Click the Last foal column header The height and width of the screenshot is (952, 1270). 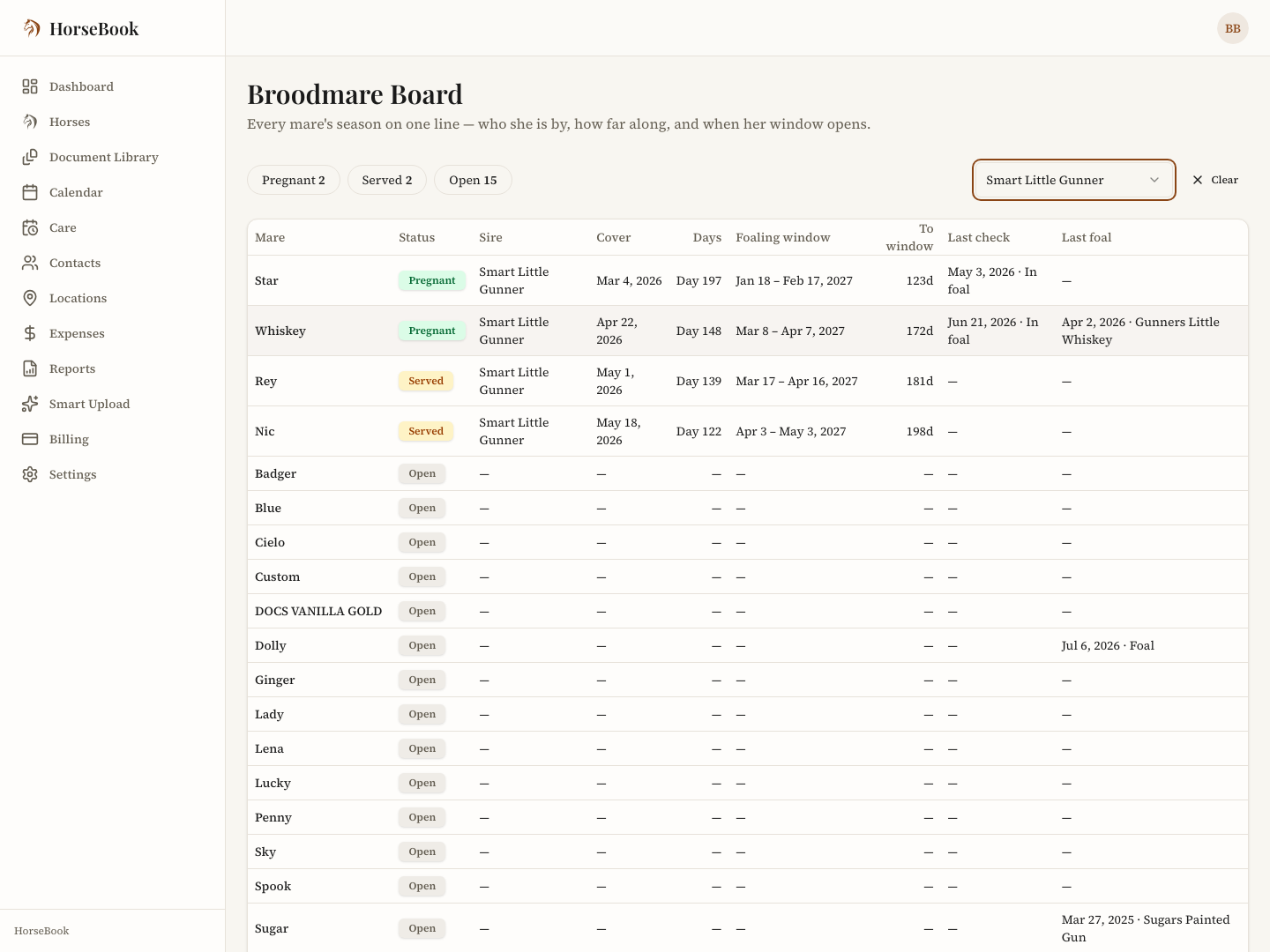coord(1087,237)
